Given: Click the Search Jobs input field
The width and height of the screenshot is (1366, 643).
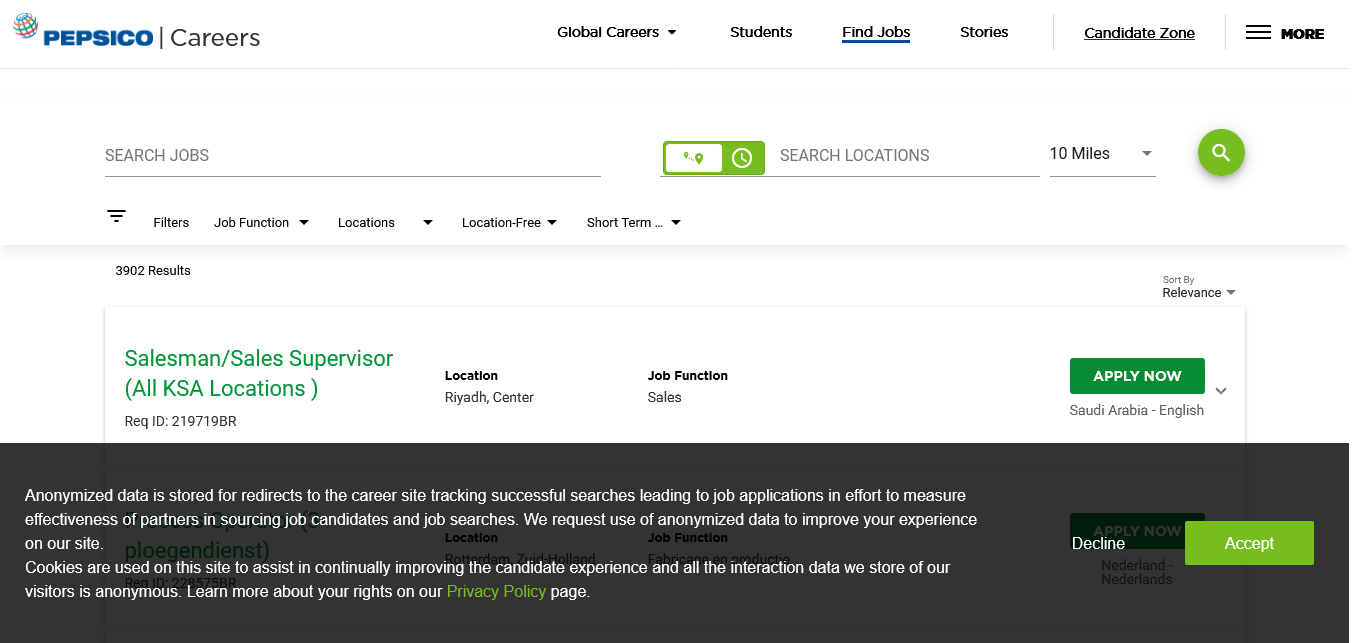Looking at the screenshot, I should (352, 156).
